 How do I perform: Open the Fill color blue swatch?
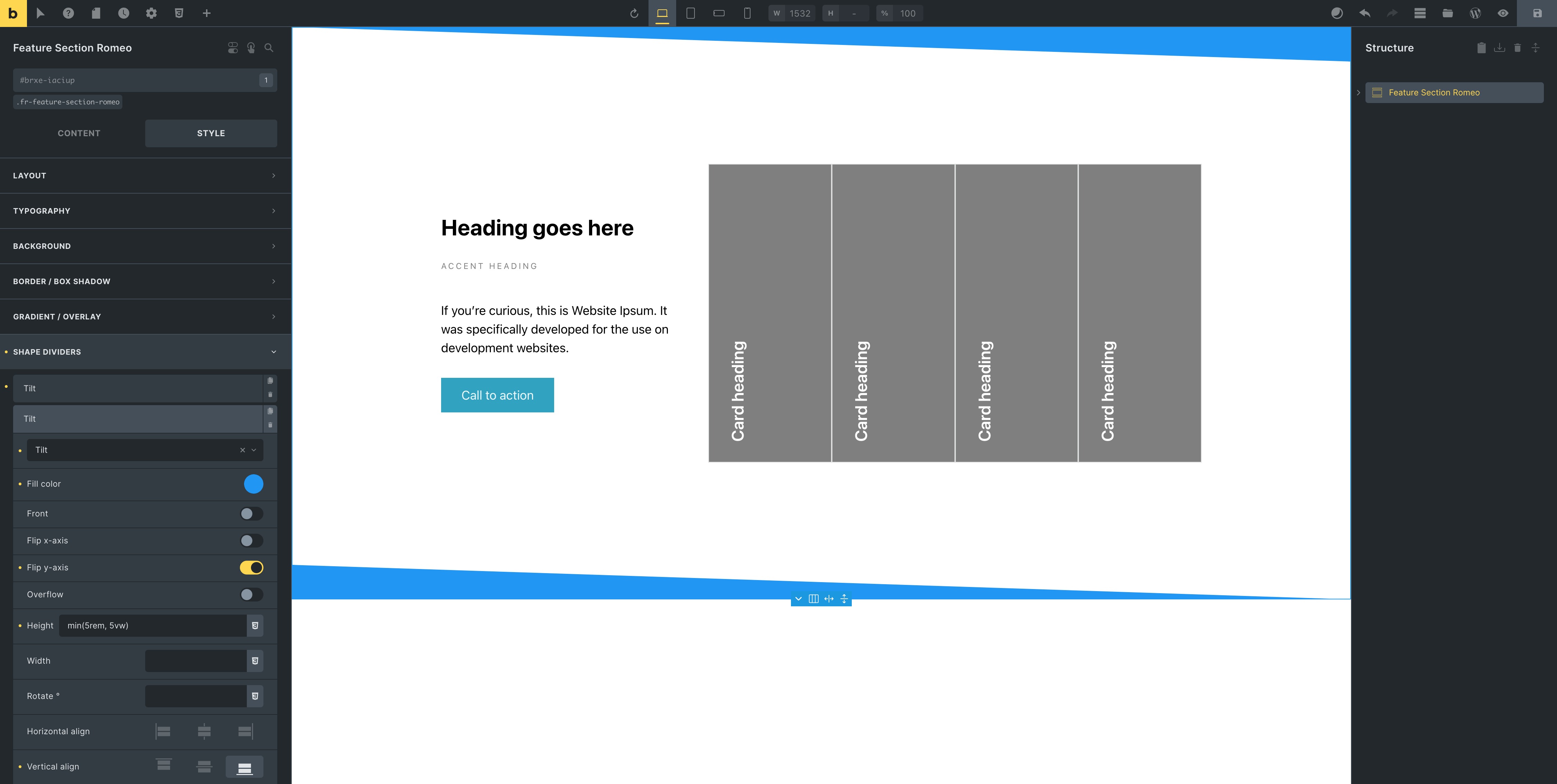(x=253, y=484)
